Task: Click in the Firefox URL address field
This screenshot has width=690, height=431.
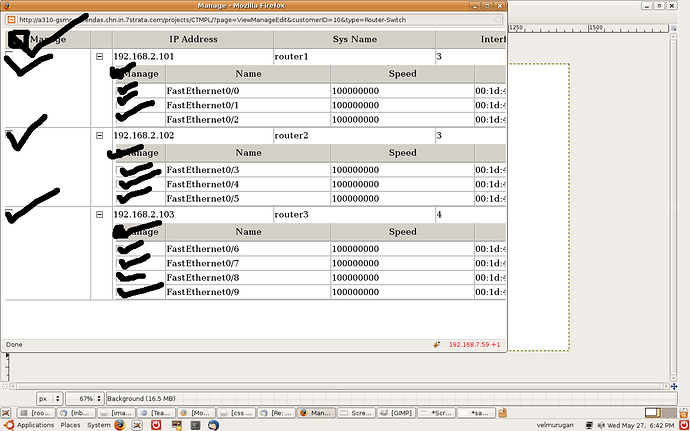Action: (255, 20)
